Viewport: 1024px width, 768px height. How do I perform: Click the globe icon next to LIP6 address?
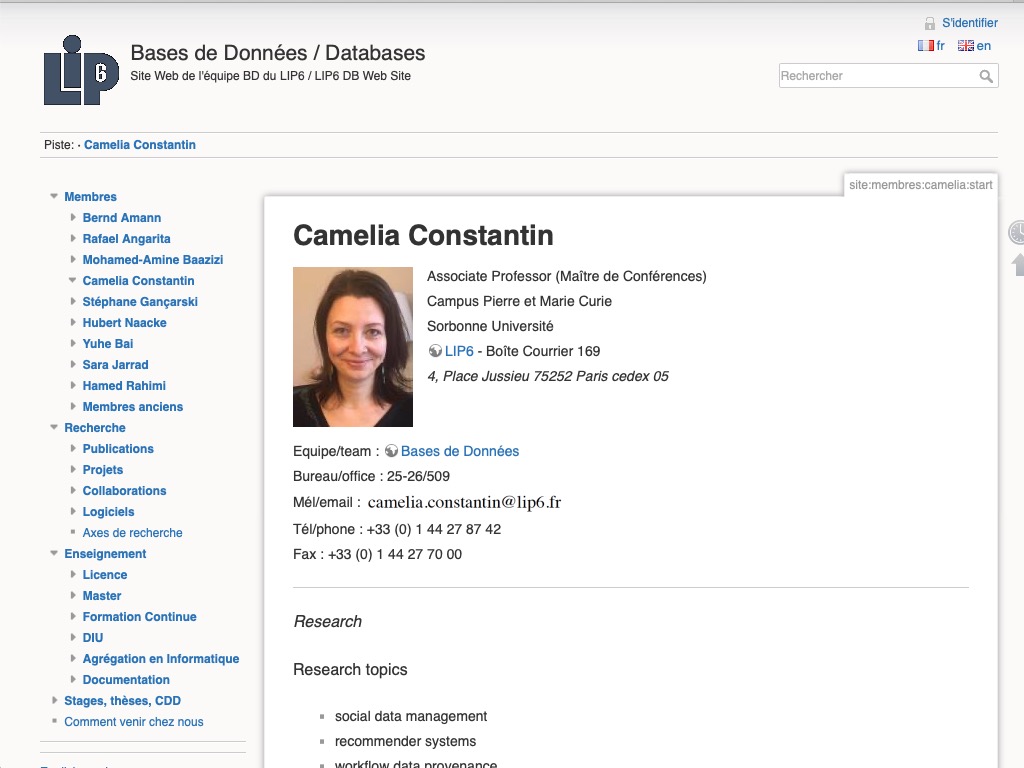[433, 351]
